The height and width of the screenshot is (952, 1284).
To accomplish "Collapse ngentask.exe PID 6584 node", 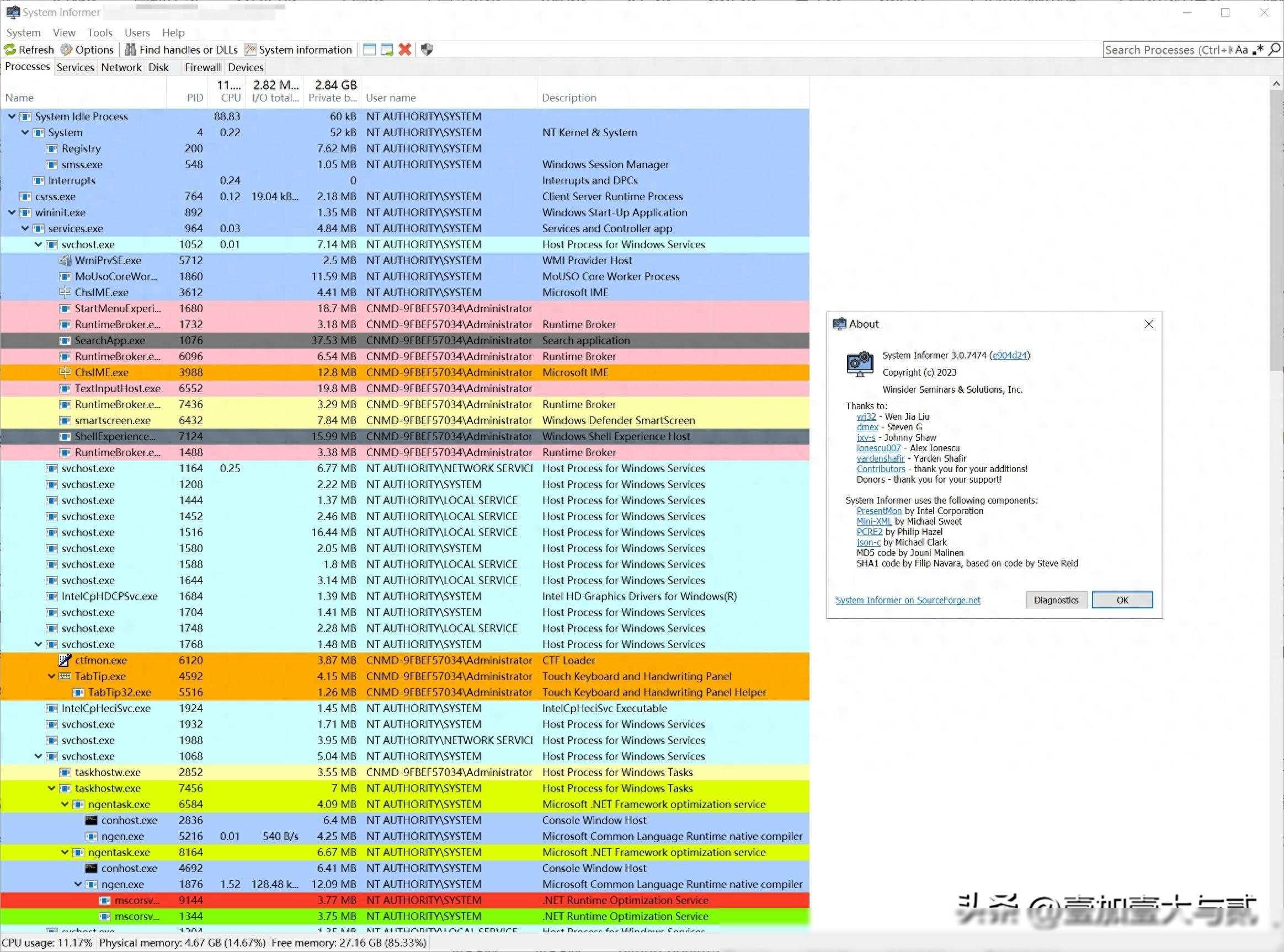I will tap(65, 804).
